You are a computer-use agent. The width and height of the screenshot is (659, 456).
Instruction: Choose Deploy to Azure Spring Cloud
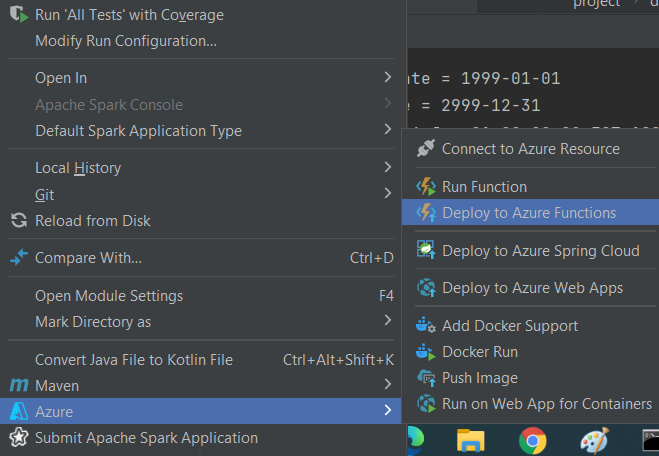[530, 250]
